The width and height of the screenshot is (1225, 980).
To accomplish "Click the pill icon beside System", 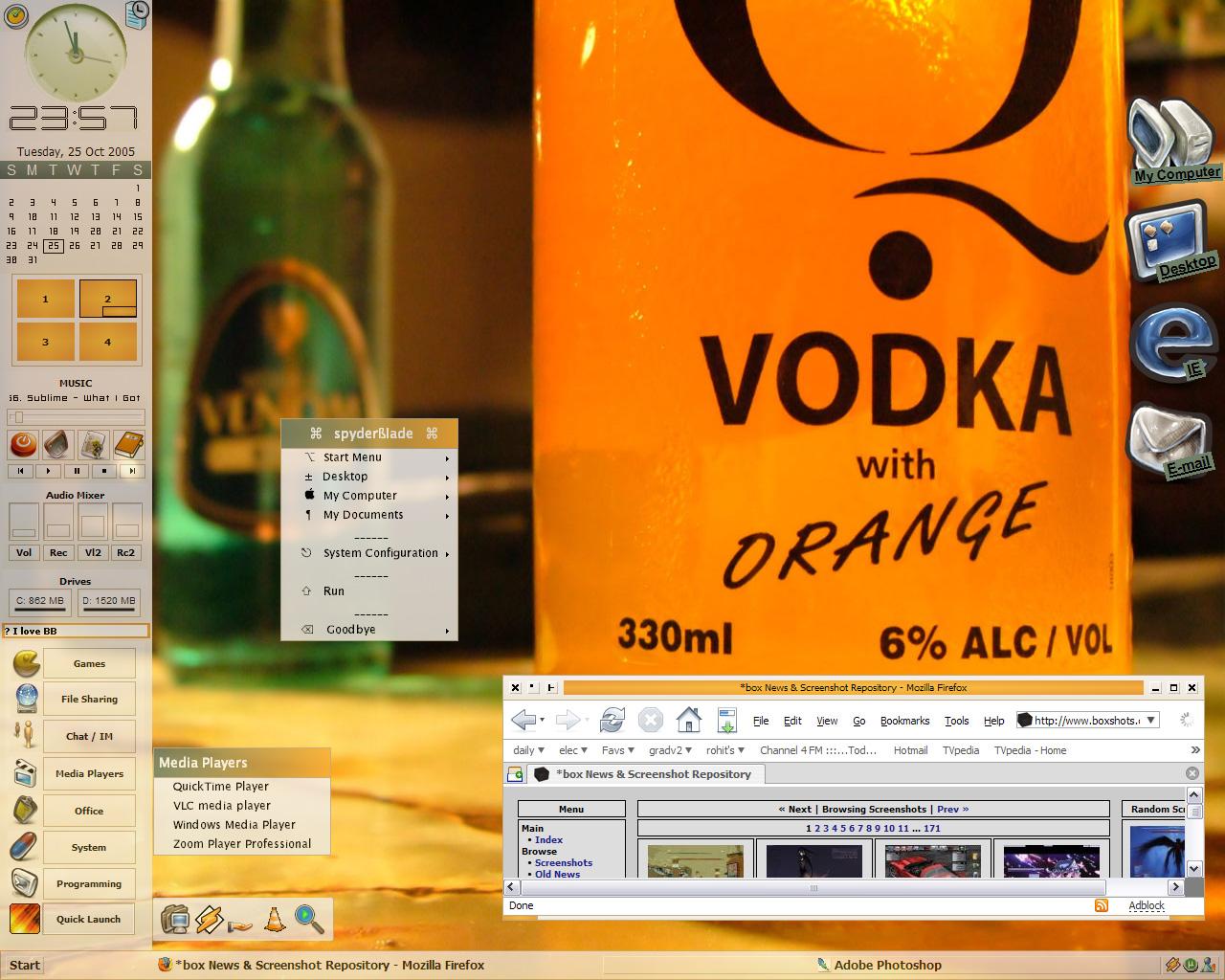I will click(x=26, y=847).
